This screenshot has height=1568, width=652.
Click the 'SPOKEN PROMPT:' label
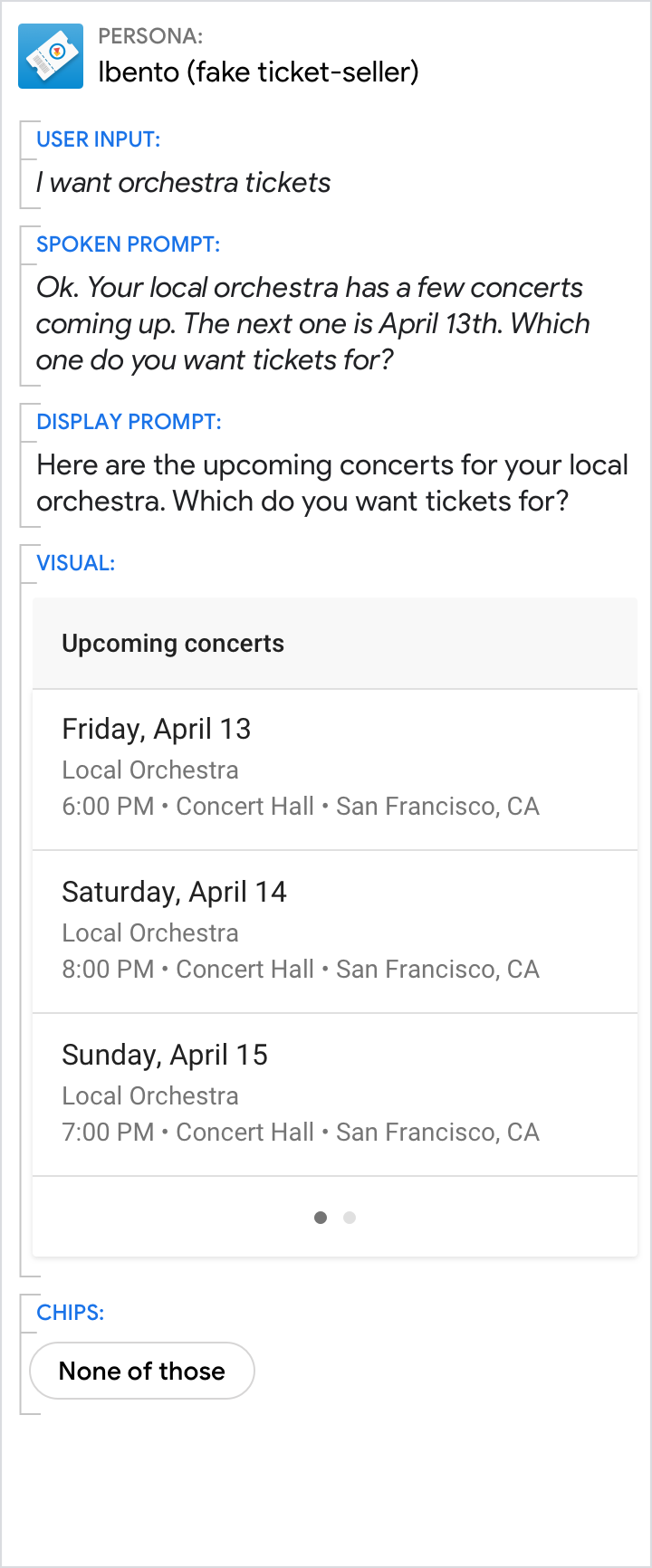pos(128,244)
